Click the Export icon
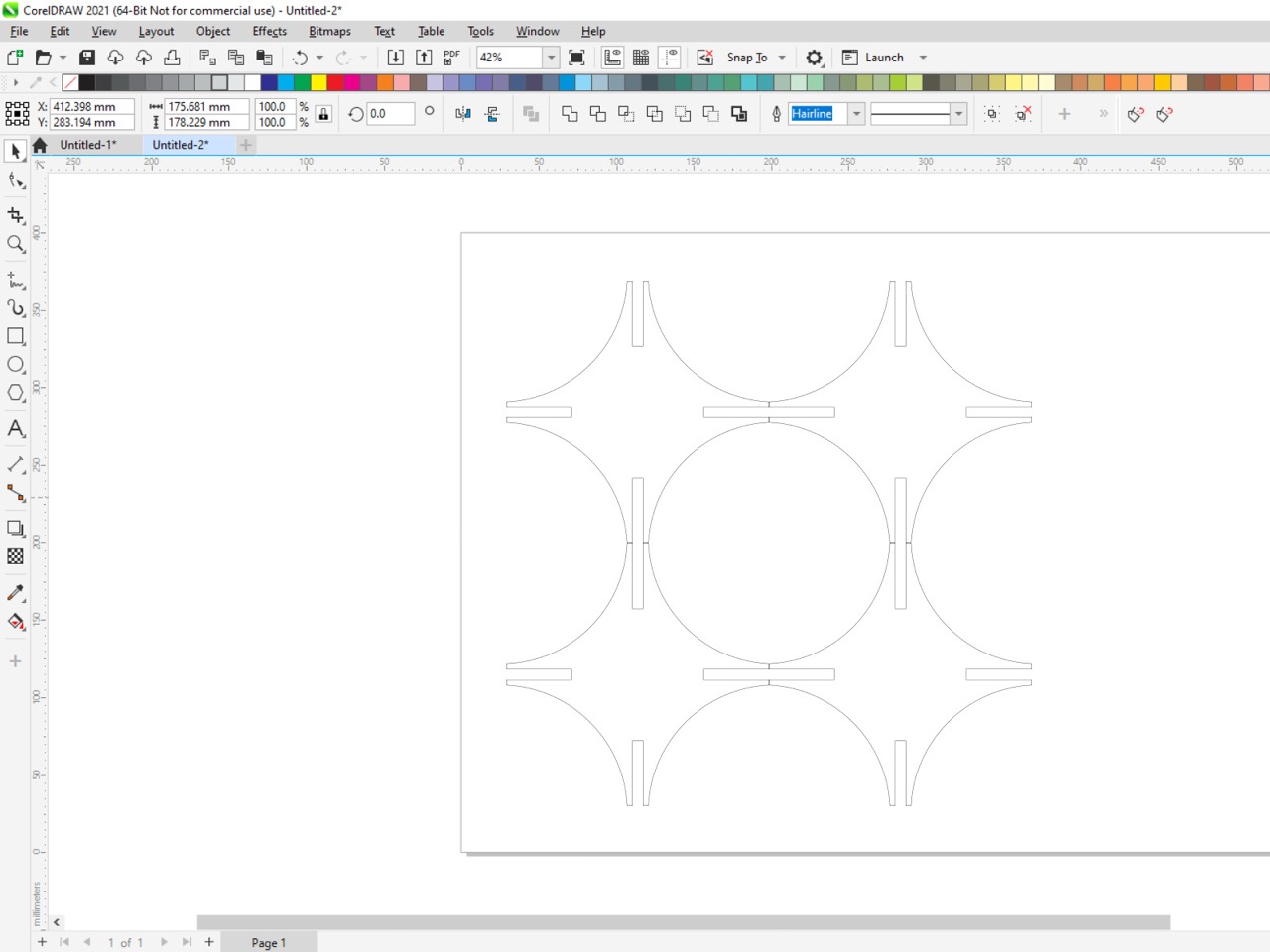Viewport: 1270px width, 952px height. coord(424,58)
